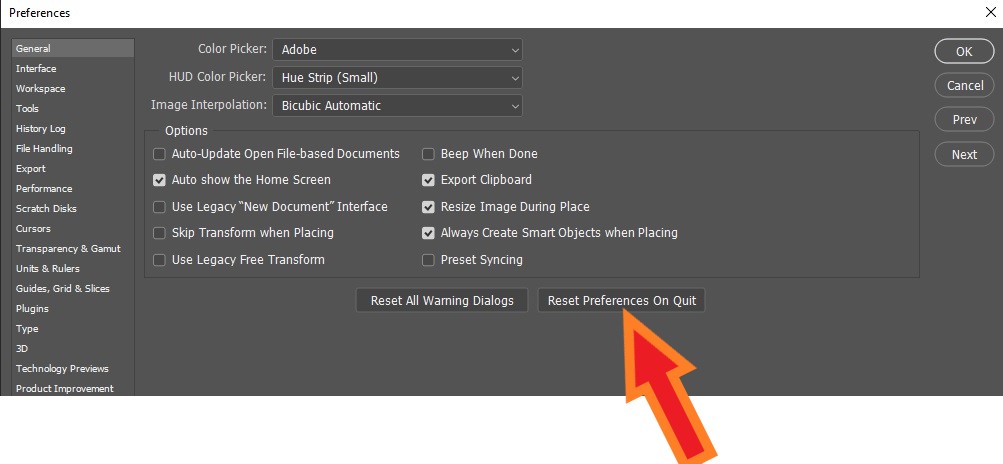Click Reset Preferences On Quit button
1003x464 pixels.
click(x=622, y=300)
